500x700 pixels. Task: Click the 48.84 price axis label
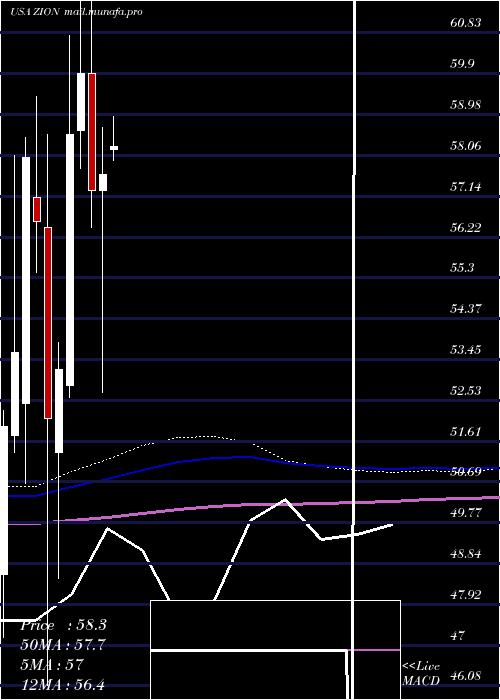[x=465, y=554]
